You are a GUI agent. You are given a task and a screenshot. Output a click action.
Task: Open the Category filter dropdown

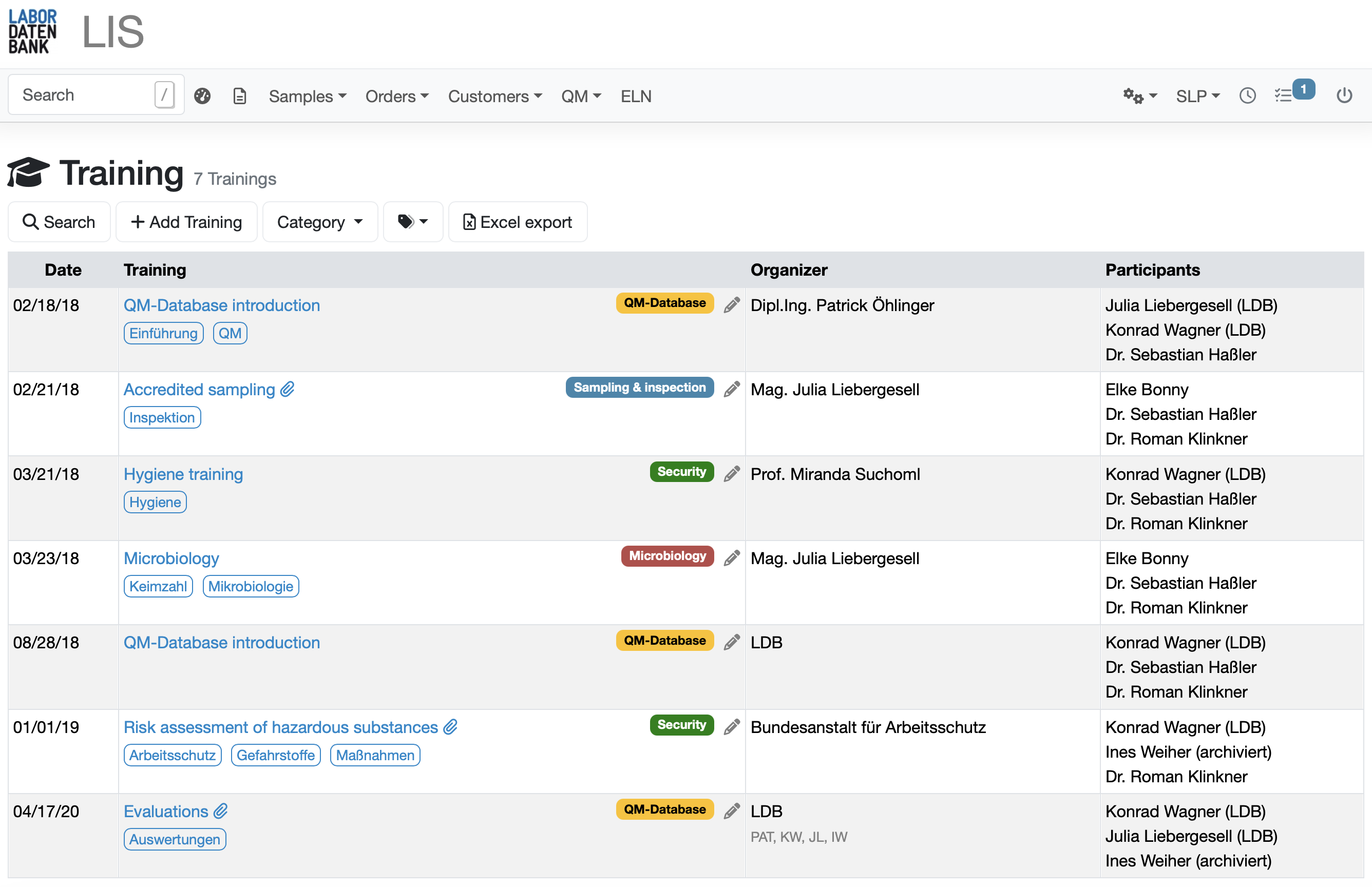click(320, 222)
